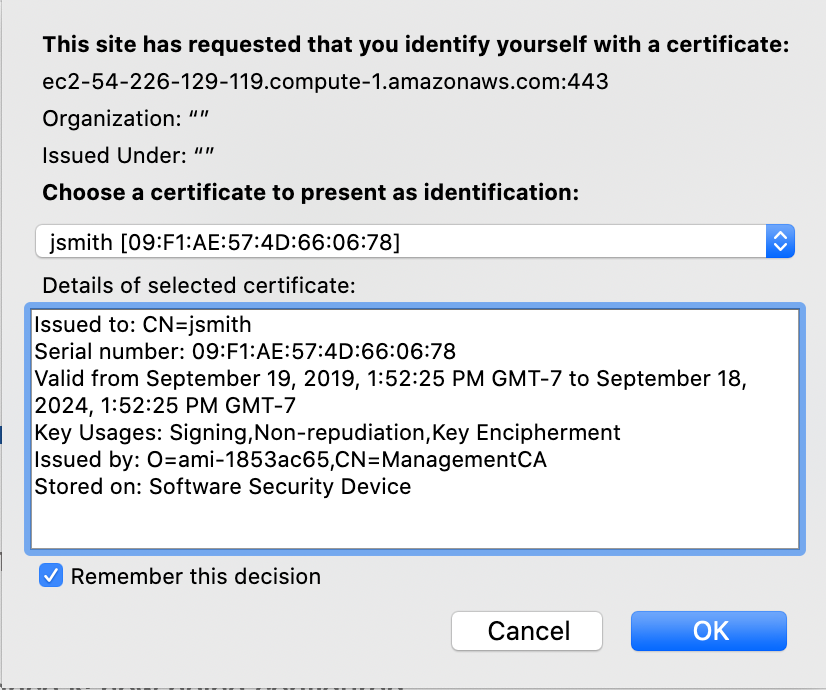The width and height of the screenshot is (826, 690).
Task: Click the 'Issued to: CN=jsmith' line
Action: click(142, 324)
